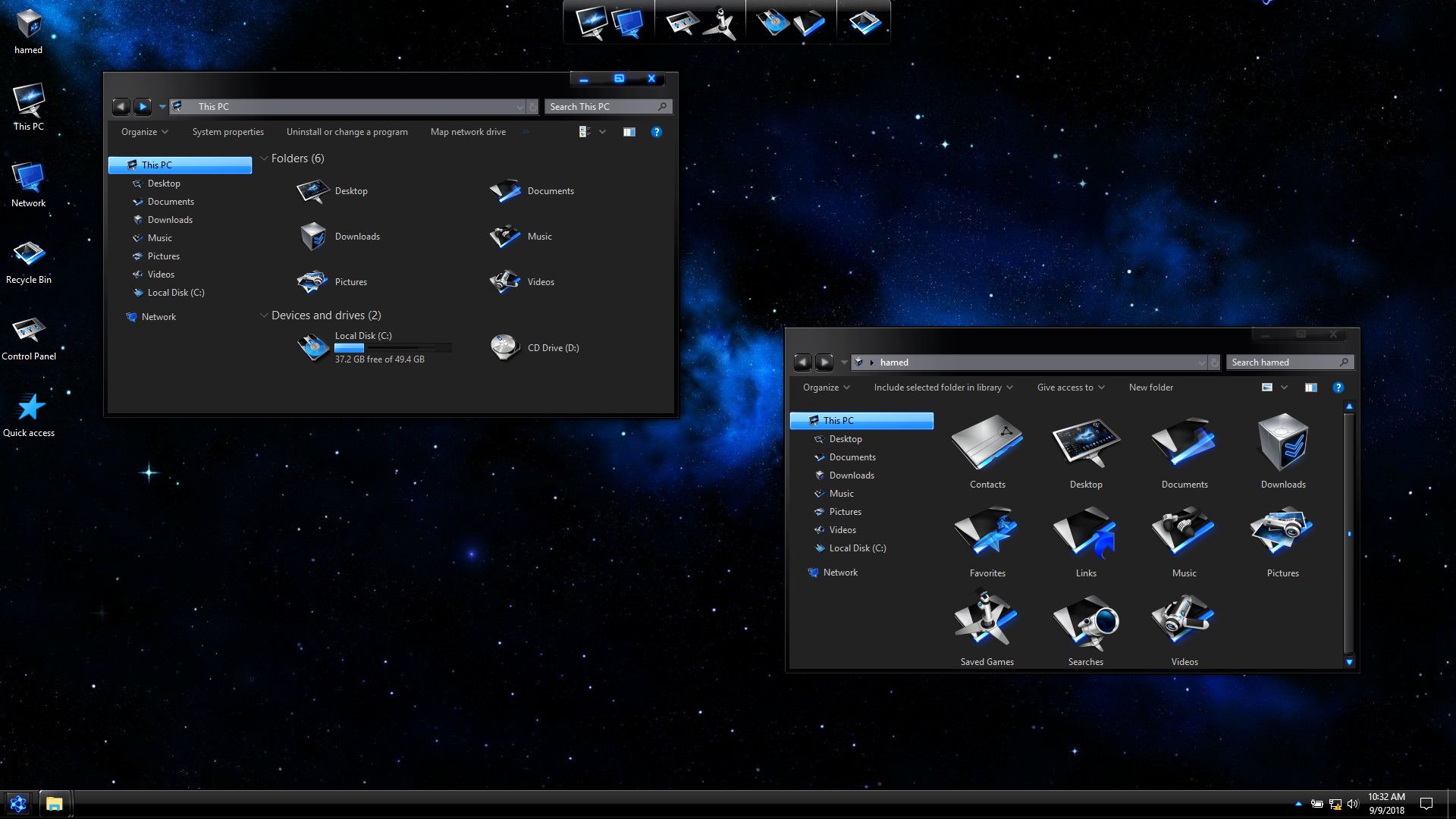Open the Recycle Bin desktop icon
Image resolution: width=1456 pixels, height=819 pixels.
coord(29,256)
